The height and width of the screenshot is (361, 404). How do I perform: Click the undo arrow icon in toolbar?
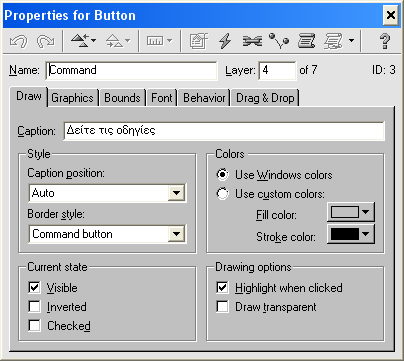tap(18, 41)
